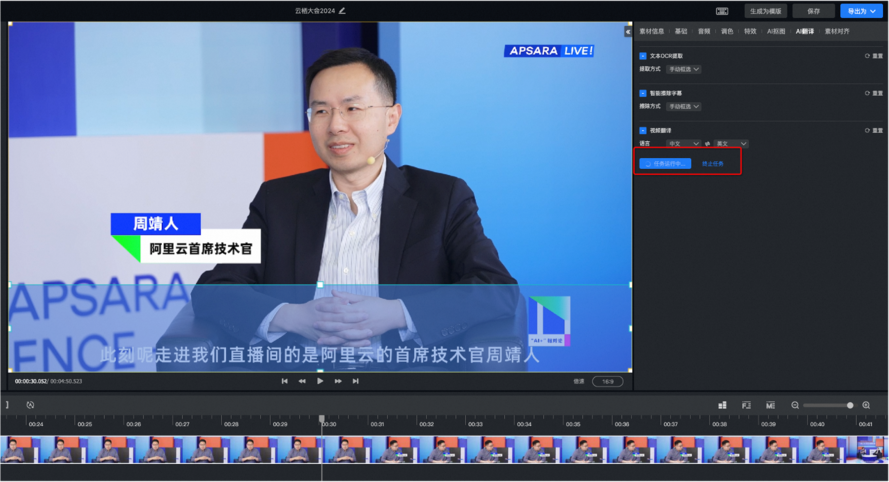Click reset icon for 文本OCR提取 section
The width and height of the screenshot is (889, 482).
point(867,56)
